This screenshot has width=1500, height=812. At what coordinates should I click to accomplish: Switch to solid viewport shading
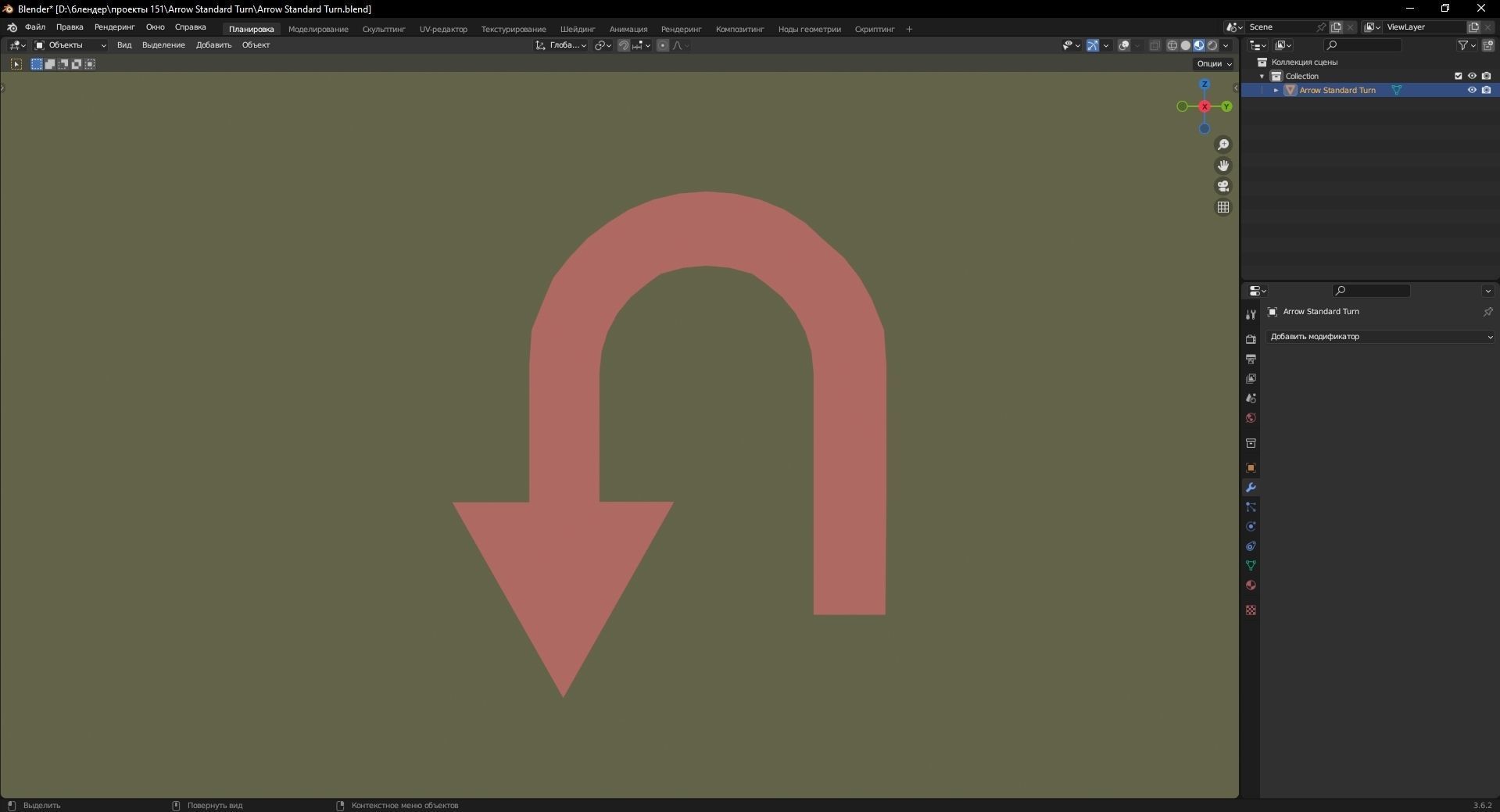click(x=1186, y=45)
